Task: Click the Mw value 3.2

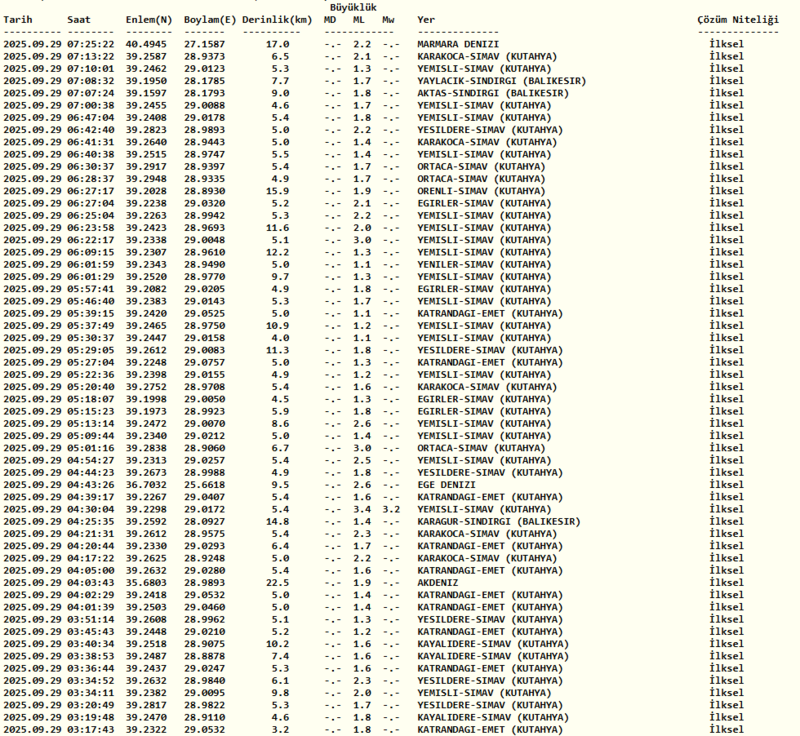Action: [x=391, y=510]
